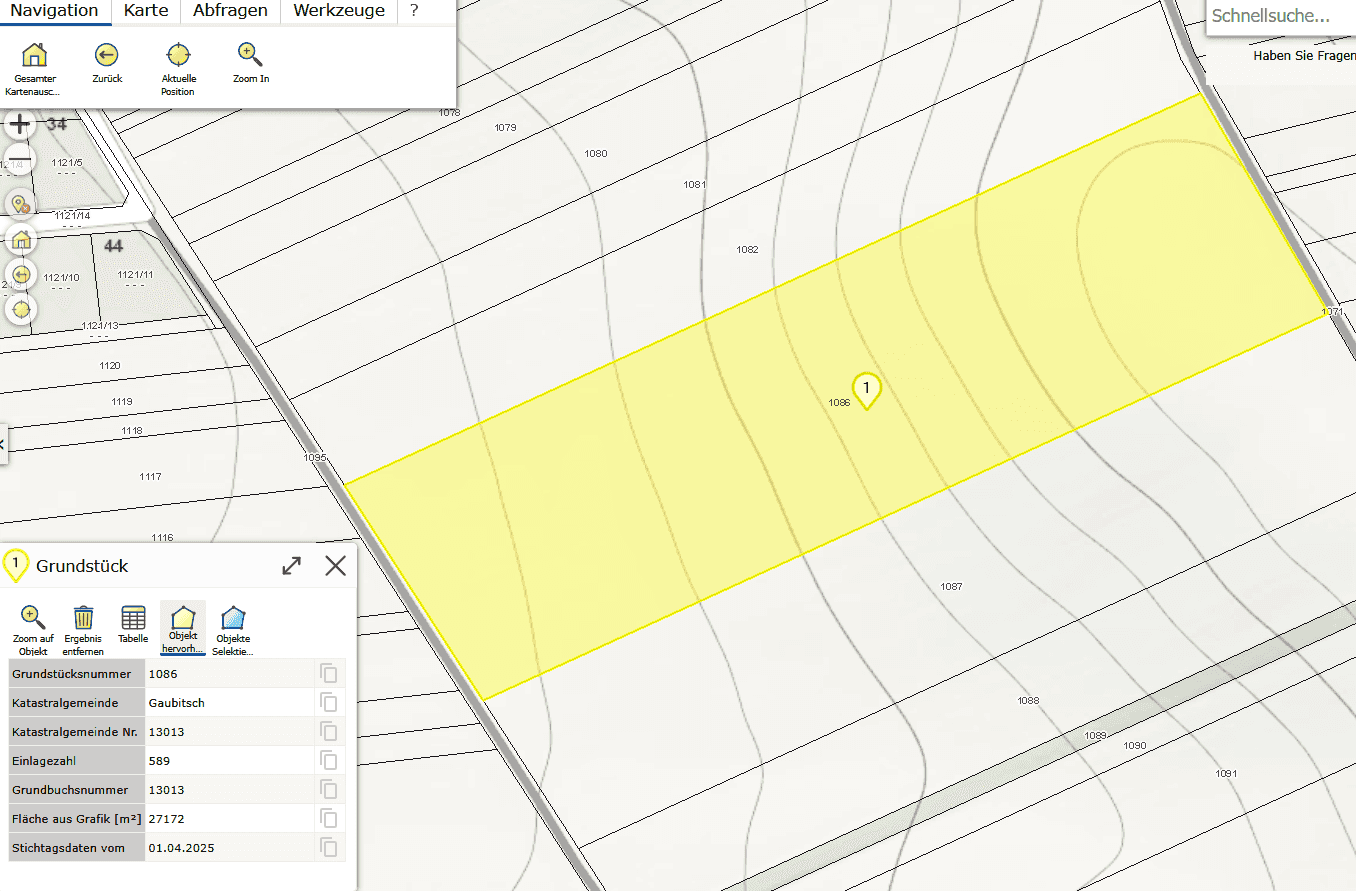Image resolution: width=1356 pixels, height=891 pixels.
Task: Toggle Objekt hervorheben highlight
Action: (182, 628)
